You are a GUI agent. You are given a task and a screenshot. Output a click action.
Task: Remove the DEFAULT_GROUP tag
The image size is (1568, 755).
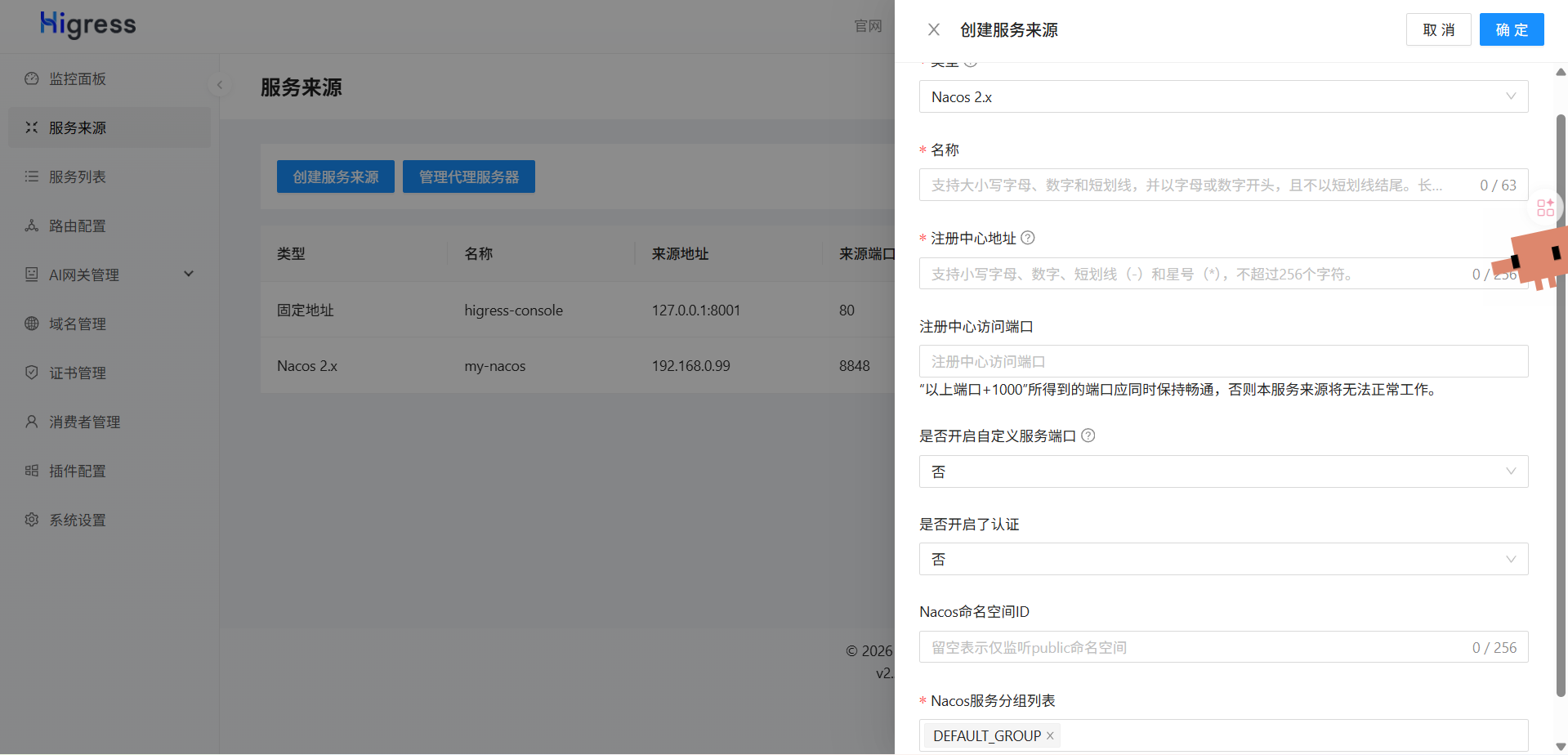[1050, 736]
